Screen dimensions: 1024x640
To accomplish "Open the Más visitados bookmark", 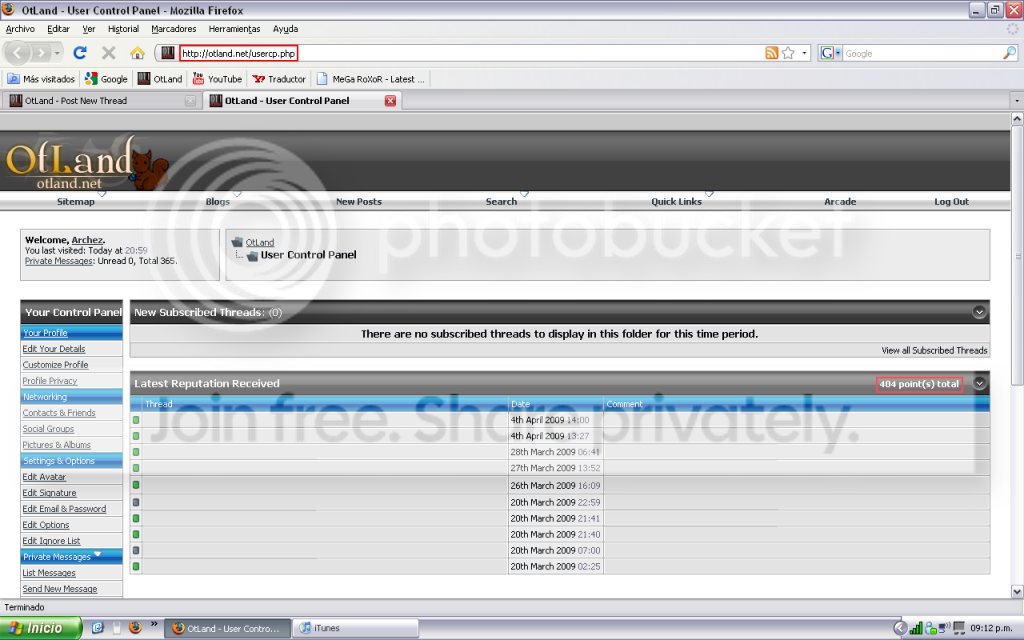I will 41,79.
